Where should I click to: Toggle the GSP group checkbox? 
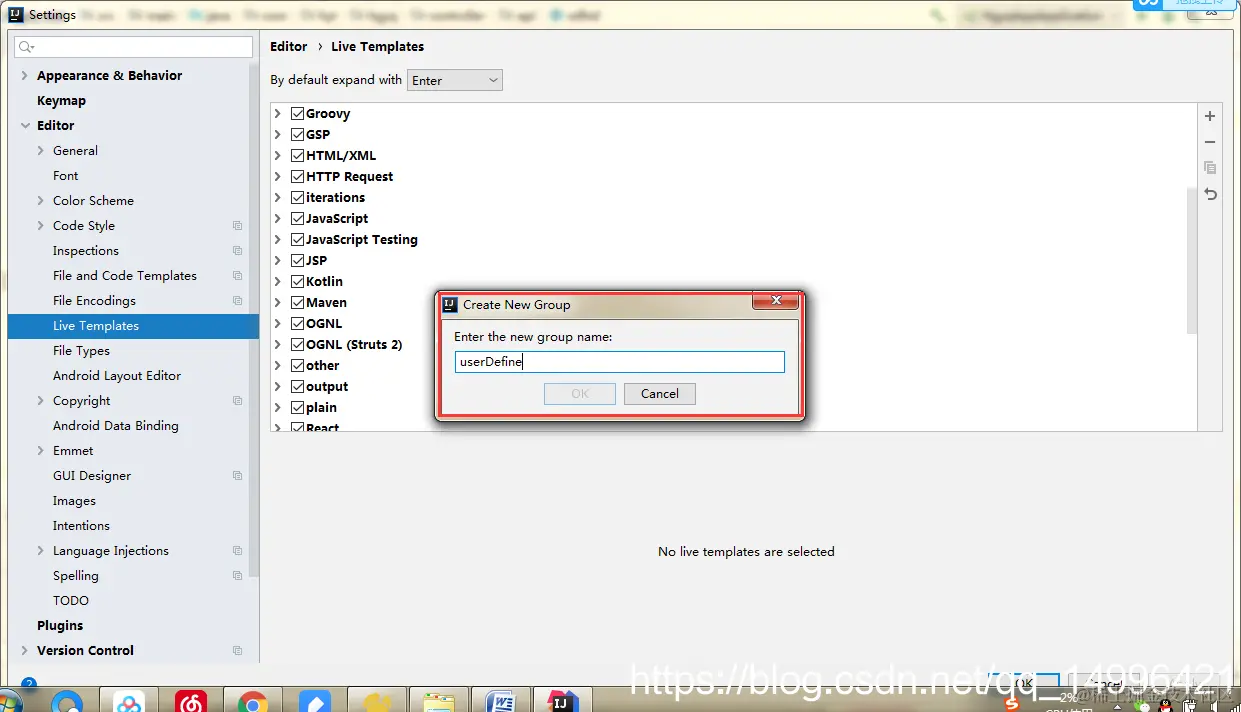click(x=298, y=135)
